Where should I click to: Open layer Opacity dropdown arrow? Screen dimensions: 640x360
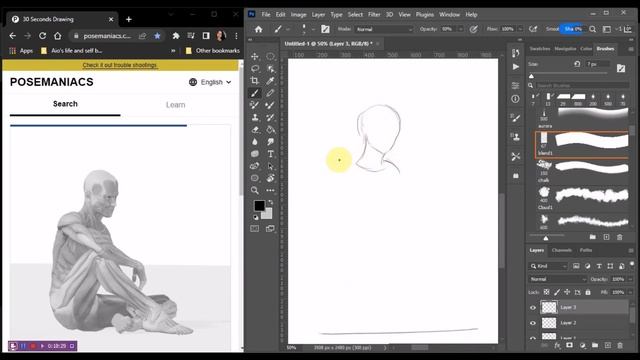pyautogui.click(x=631, y=279)
